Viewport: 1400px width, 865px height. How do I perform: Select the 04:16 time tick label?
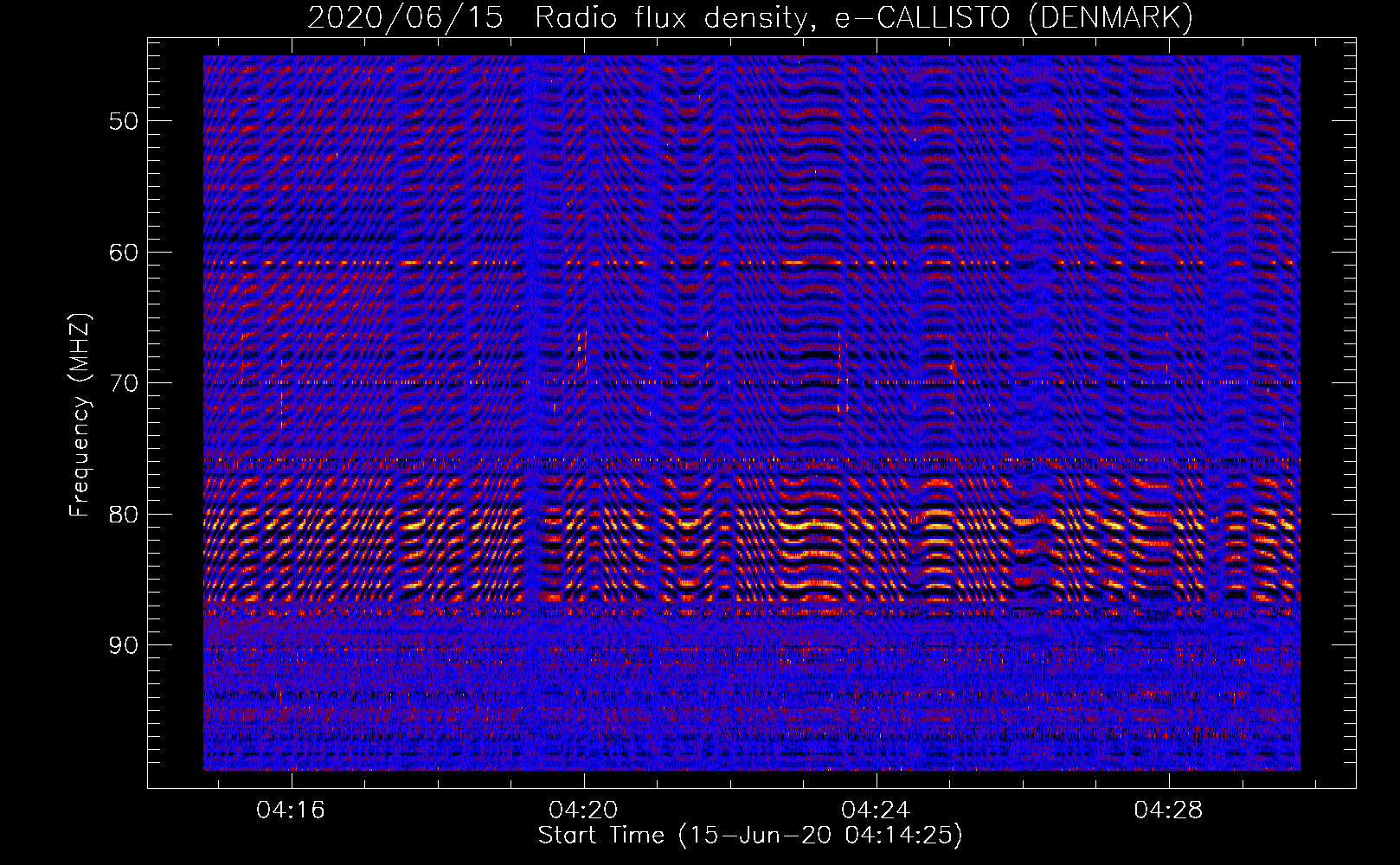[x=291, y=811]
